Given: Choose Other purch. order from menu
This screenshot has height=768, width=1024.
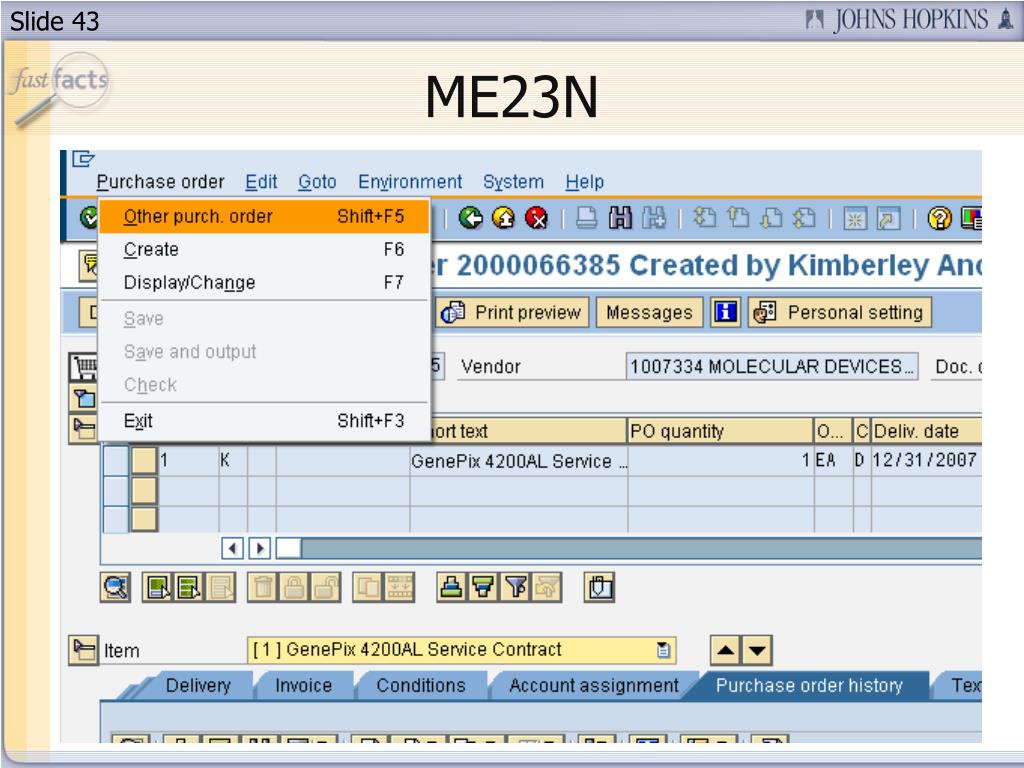Looking at the screenshot, I should [198, 217].
